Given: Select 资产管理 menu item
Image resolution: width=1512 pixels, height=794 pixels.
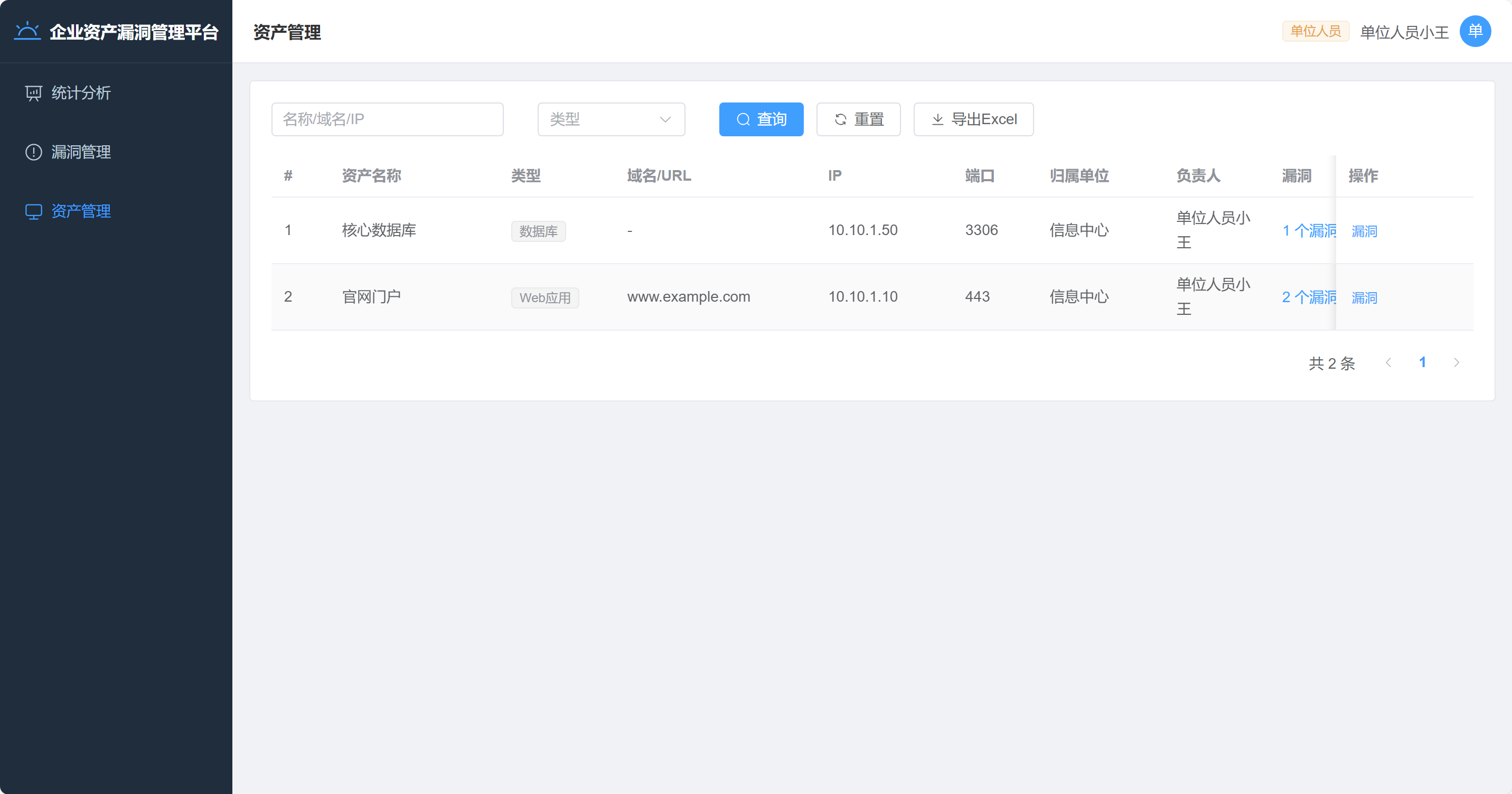Looking at the screenshot, I should click(116, 211).
